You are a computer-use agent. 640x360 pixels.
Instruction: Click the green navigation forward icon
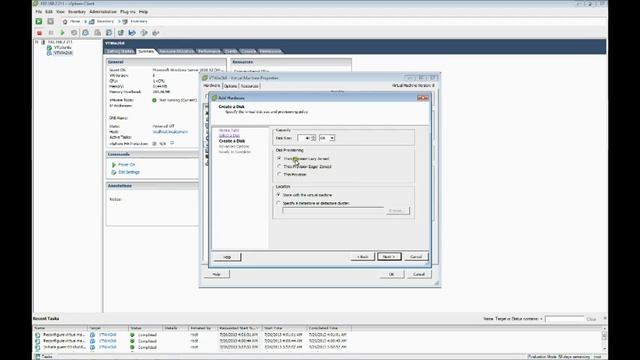pyautogui.click(x=39, y=21)
